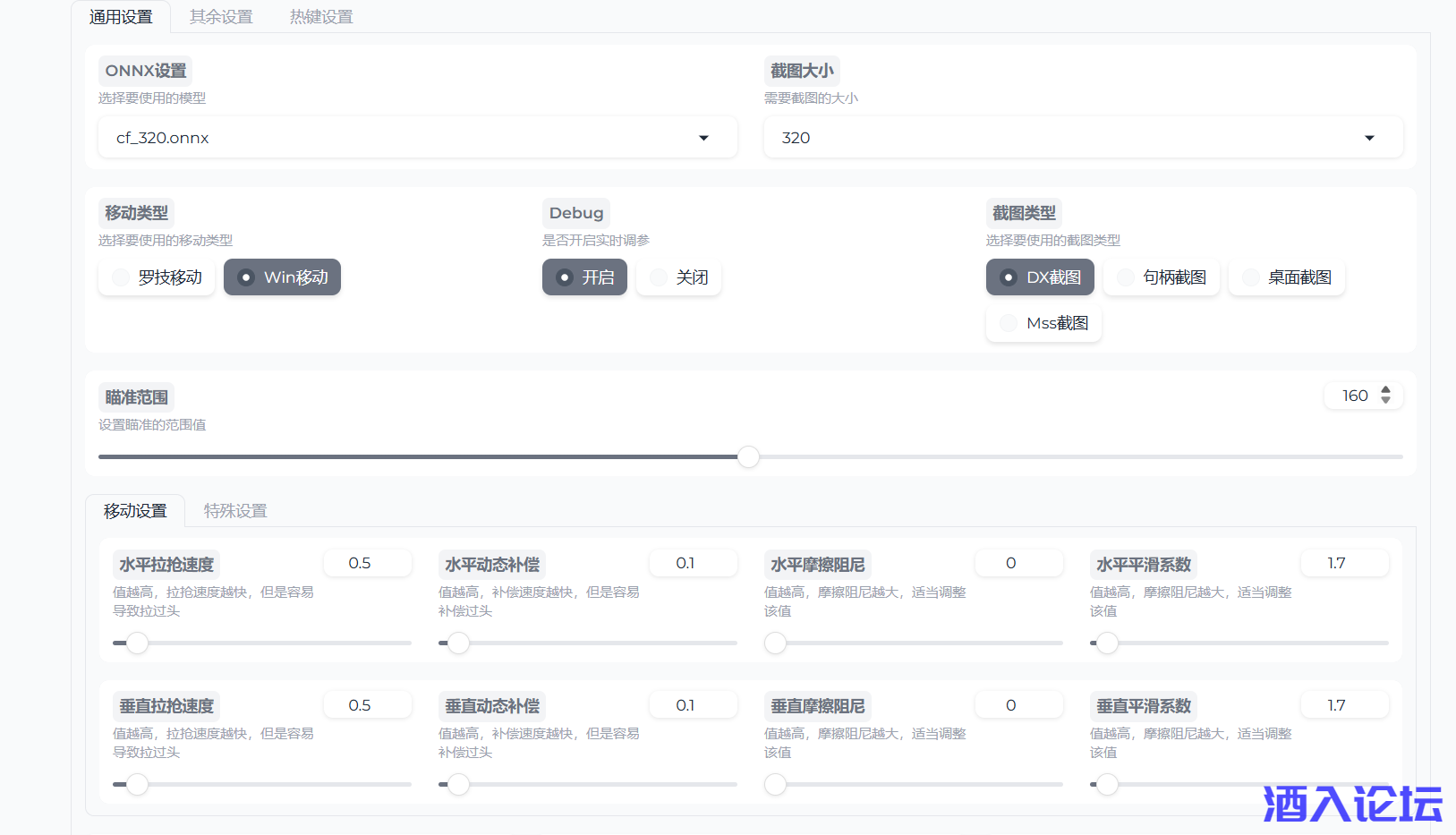Switch to the 特殊设置 sub-tab
The image size is (1456, 835).
235,511
